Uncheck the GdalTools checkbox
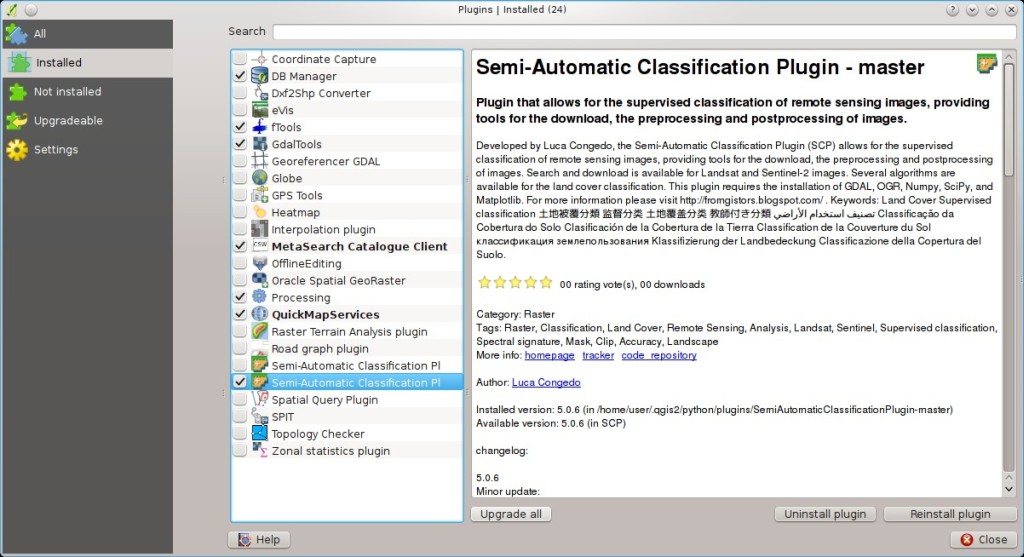This screenshot has height=557, width=1024. [x=240, y=144]
